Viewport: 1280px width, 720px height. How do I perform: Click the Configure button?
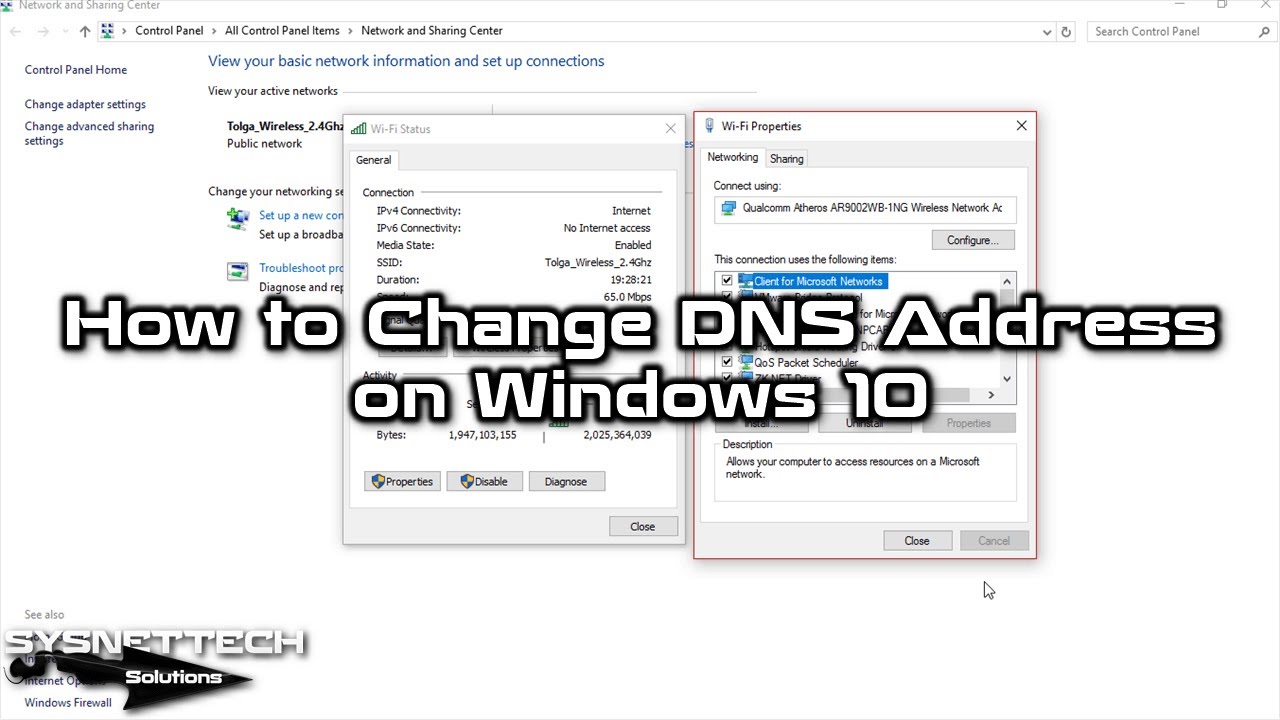pos(973,240)
